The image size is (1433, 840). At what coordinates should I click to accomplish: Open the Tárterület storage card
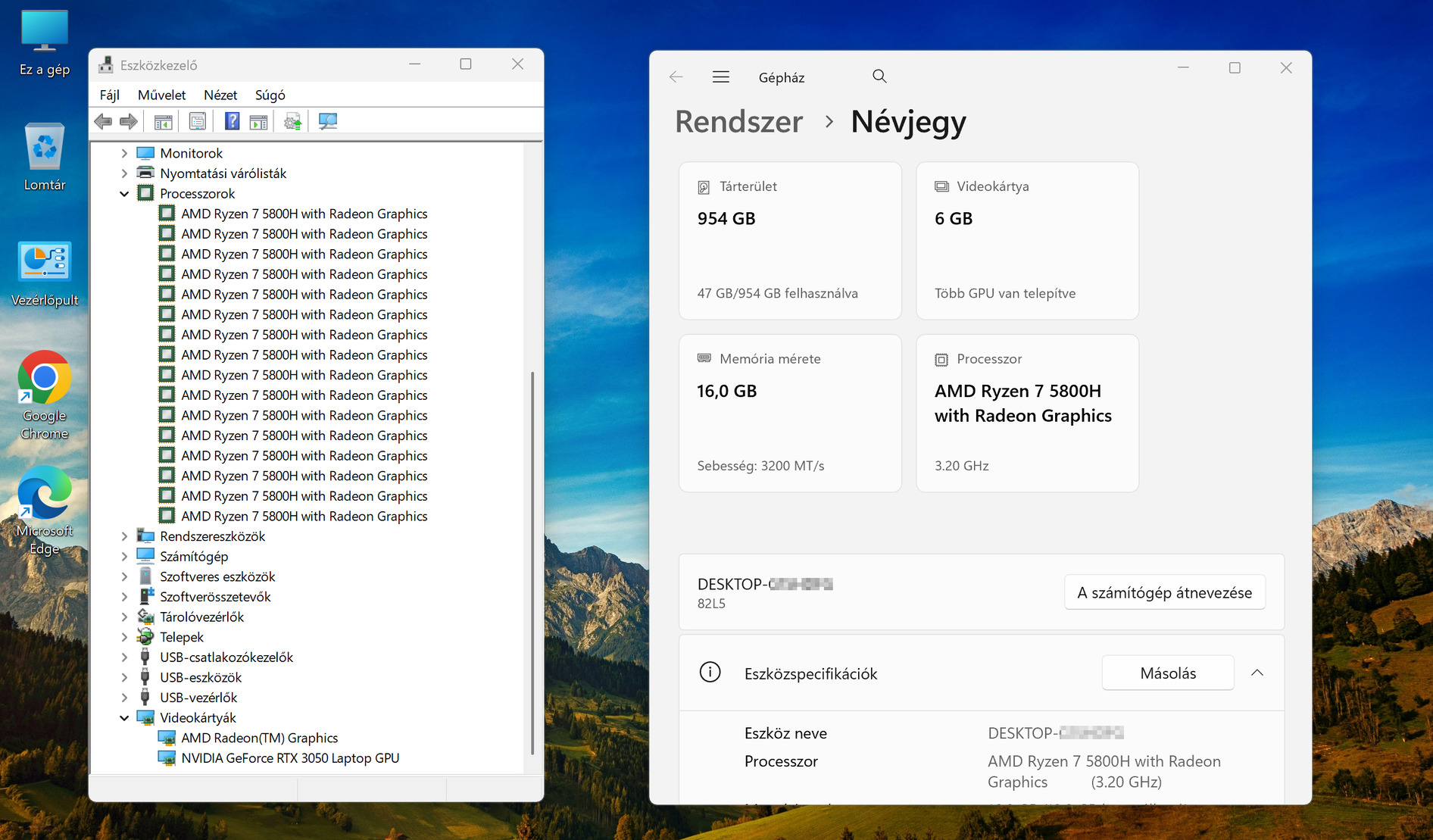(790, 240)
